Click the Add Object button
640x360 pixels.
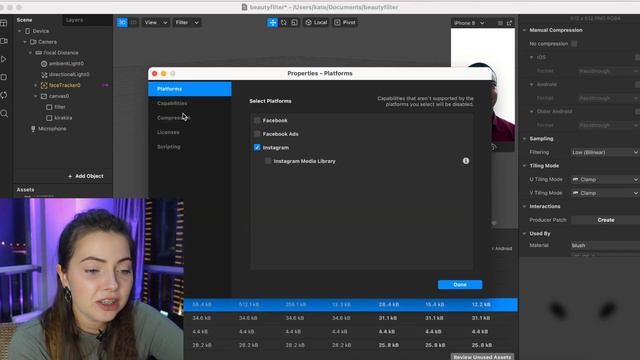tap(86, 176)
